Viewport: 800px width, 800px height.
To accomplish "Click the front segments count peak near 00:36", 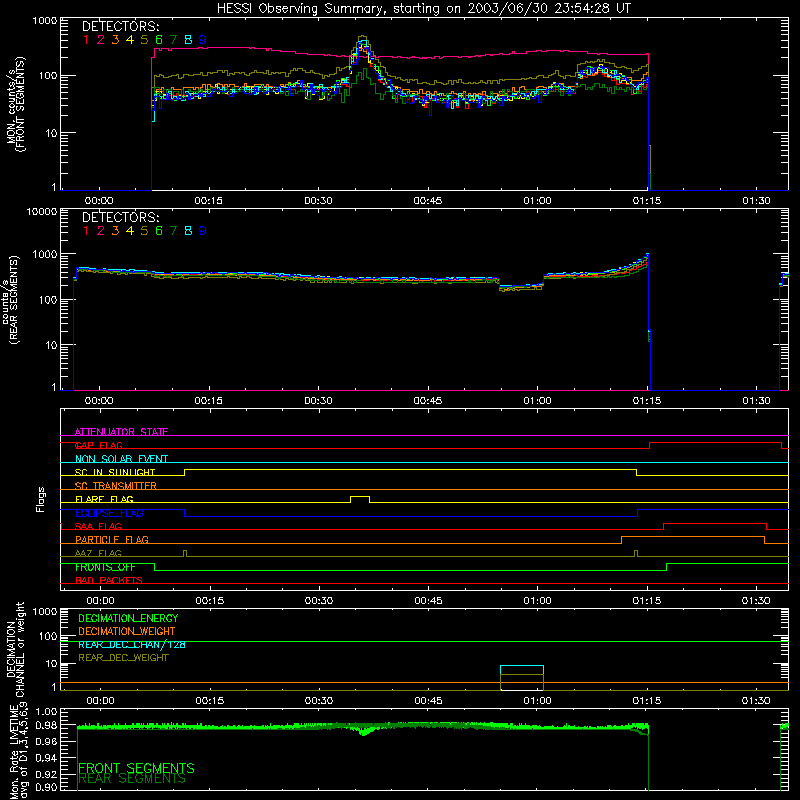I will [x=363, y=42].
